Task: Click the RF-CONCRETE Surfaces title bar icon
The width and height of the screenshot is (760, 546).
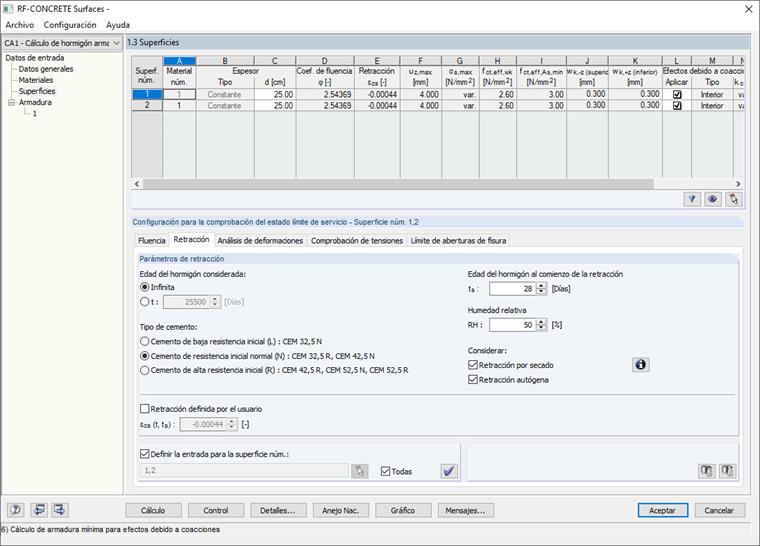Action: [8, 9]
